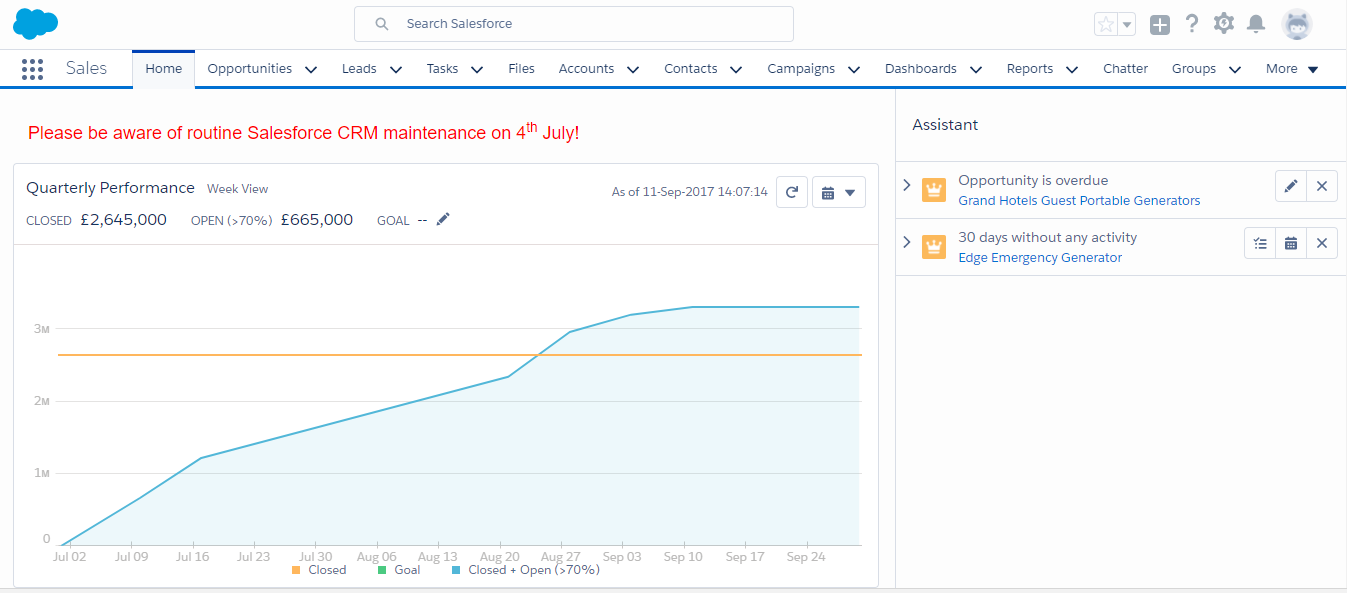
Task: Dismiss the 30 days without activity item
Action: (1322, 243)
